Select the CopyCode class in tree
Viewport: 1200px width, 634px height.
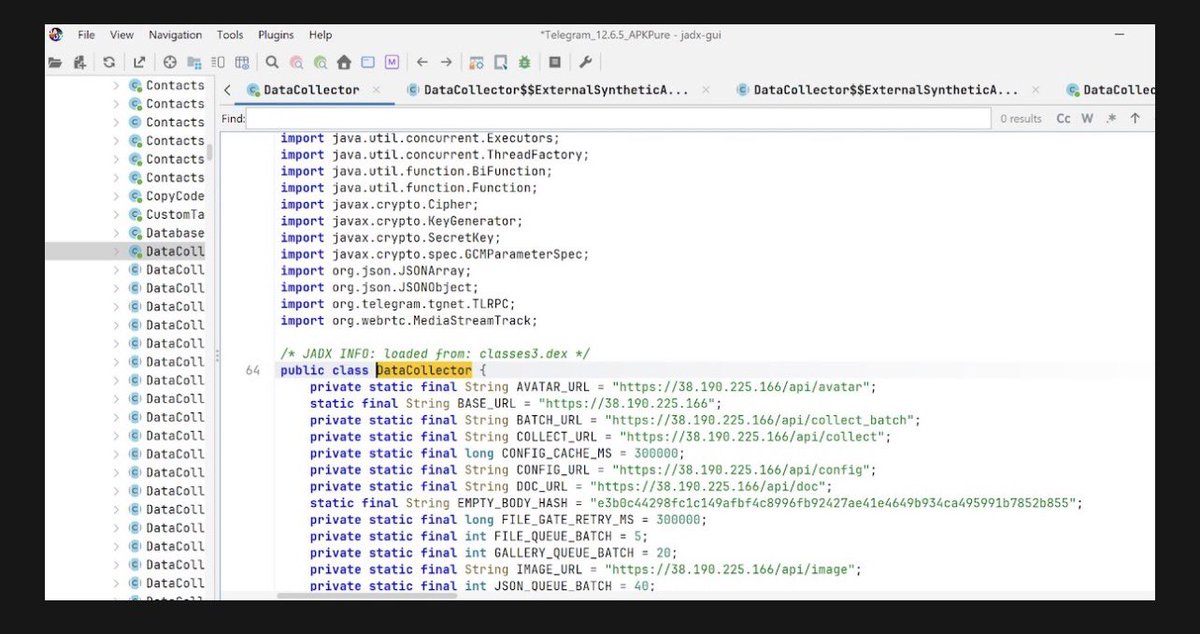pos(175,196)
